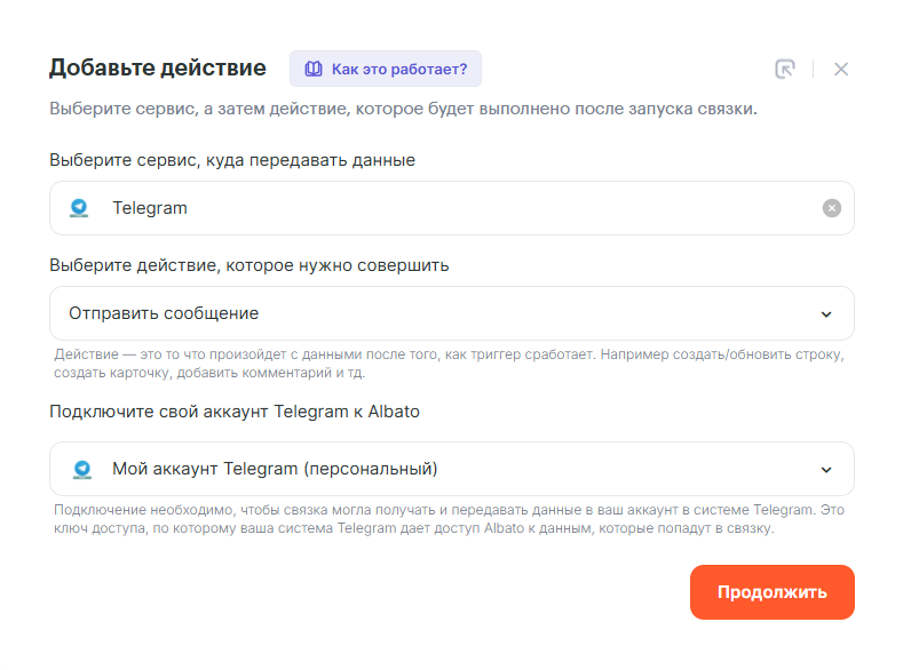The image size is (904, 670).
Task: Click the pop-out arrow icon at top right
Action: pyautogui.click(x=785, y=69)
